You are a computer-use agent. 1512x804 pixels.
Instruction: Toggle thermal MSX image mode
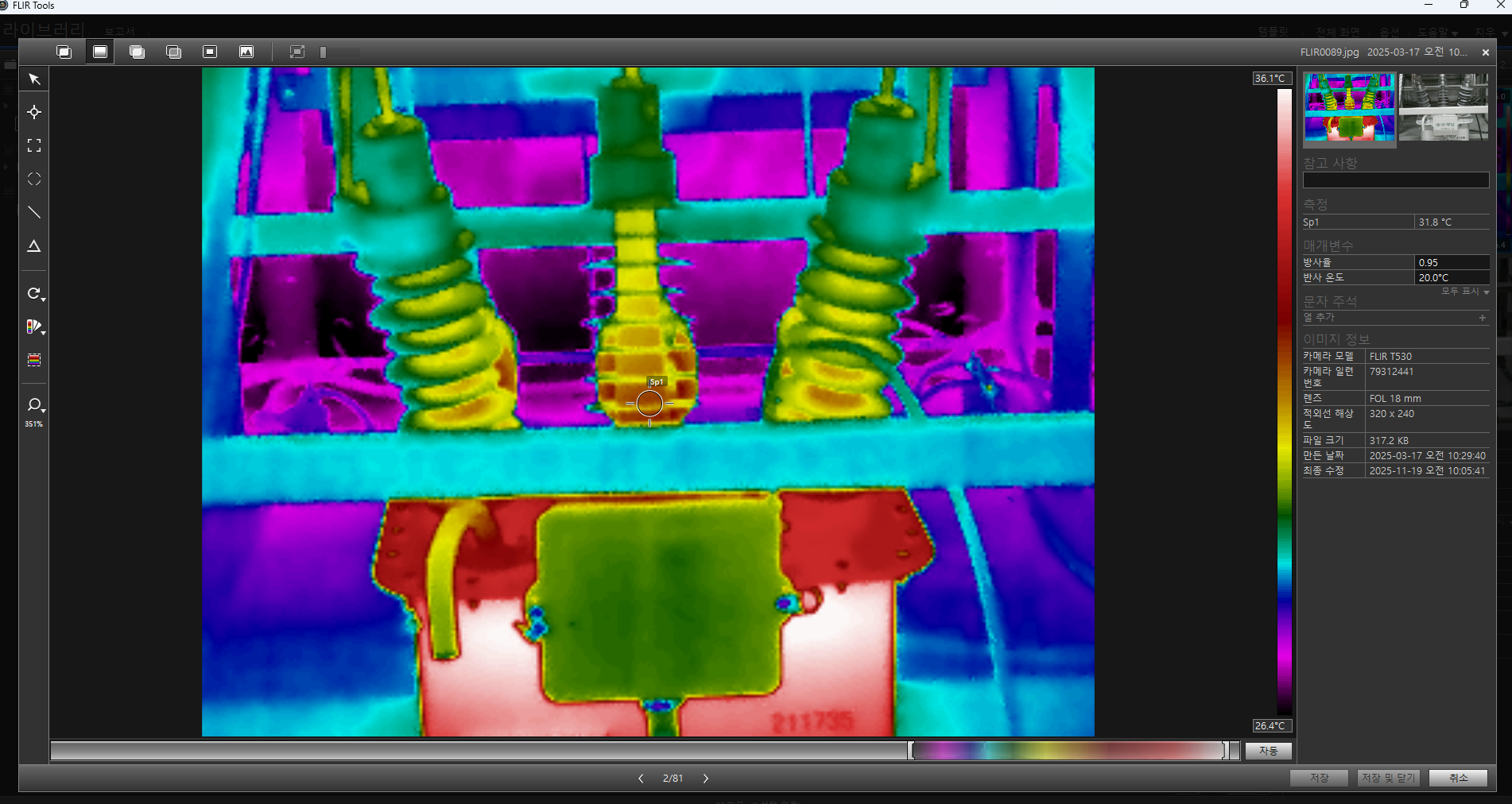[64, 52]
